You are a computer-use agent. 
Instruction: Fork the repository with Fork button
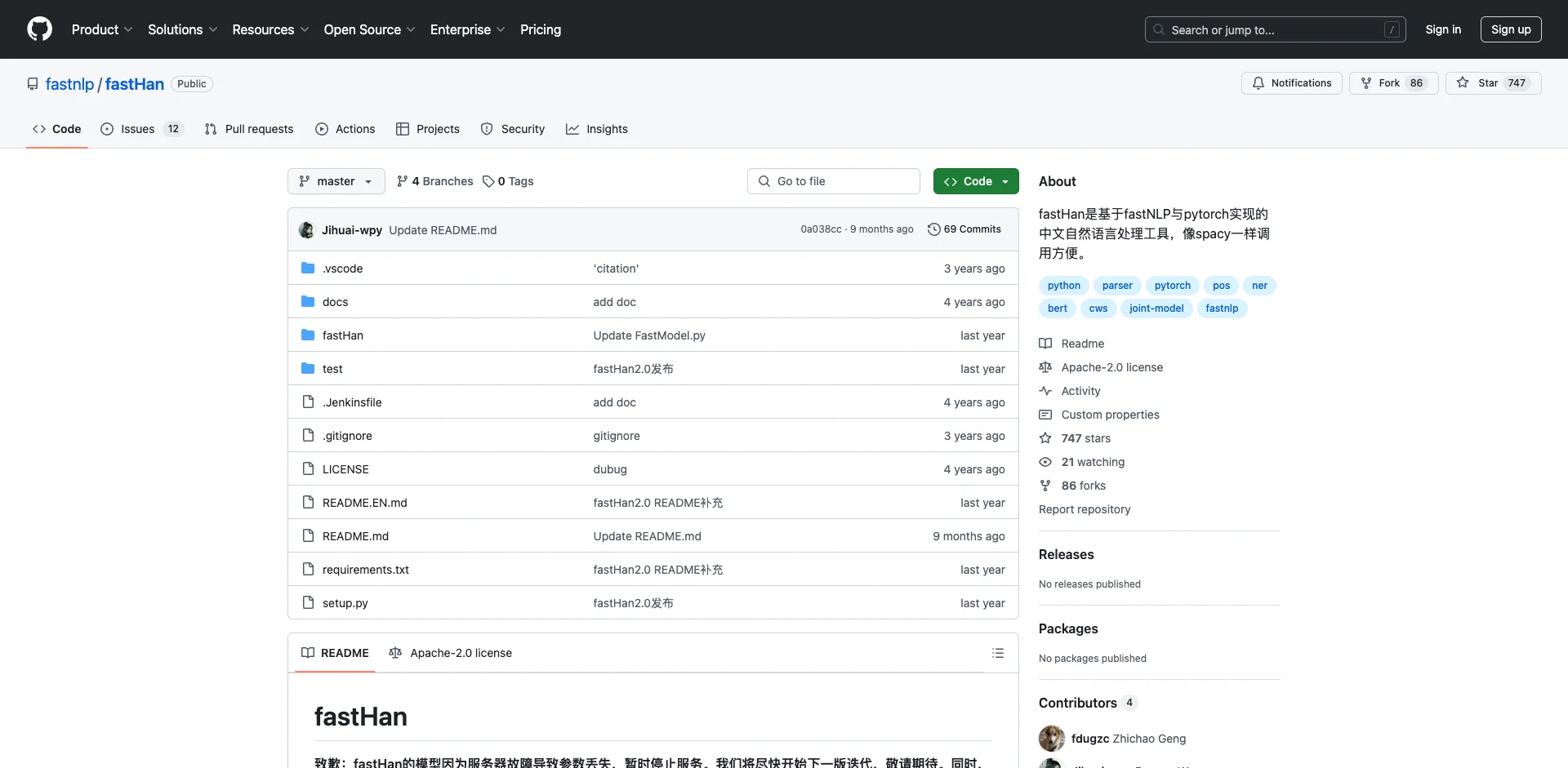click(x=1392, y=83)
